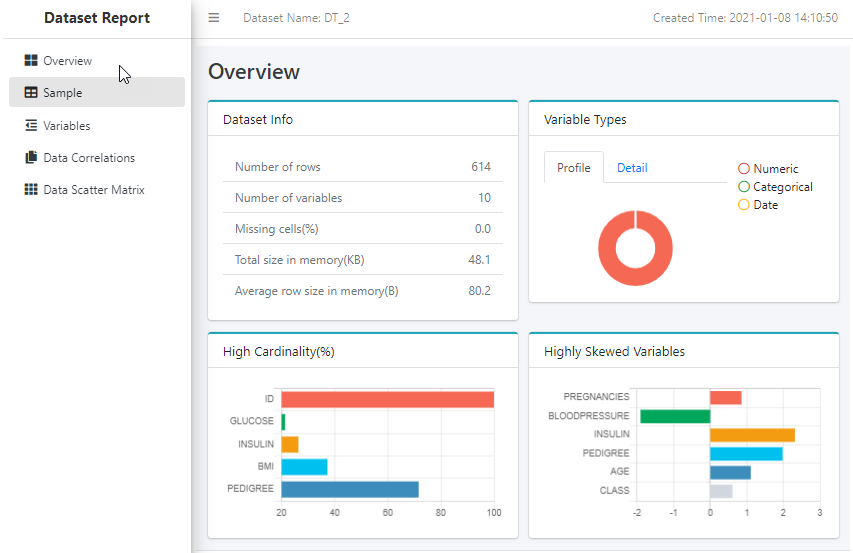
Task: Click the Data Scatter Matrix grid icon
Action: 31,190
